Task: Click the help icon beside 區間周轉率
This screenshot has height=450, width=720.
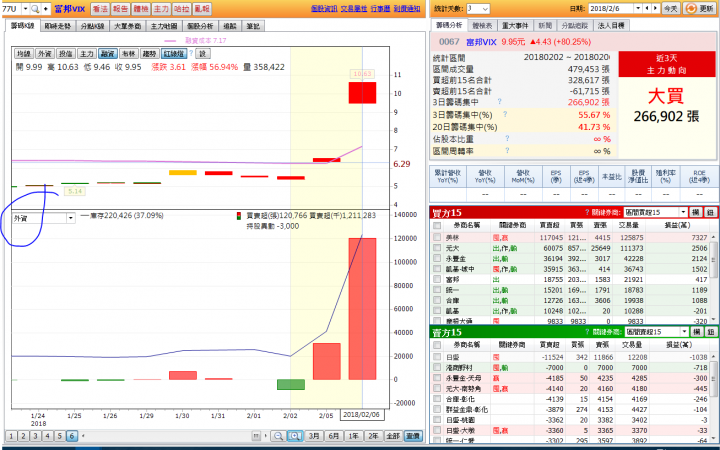Action: click(x=507, y=150)
